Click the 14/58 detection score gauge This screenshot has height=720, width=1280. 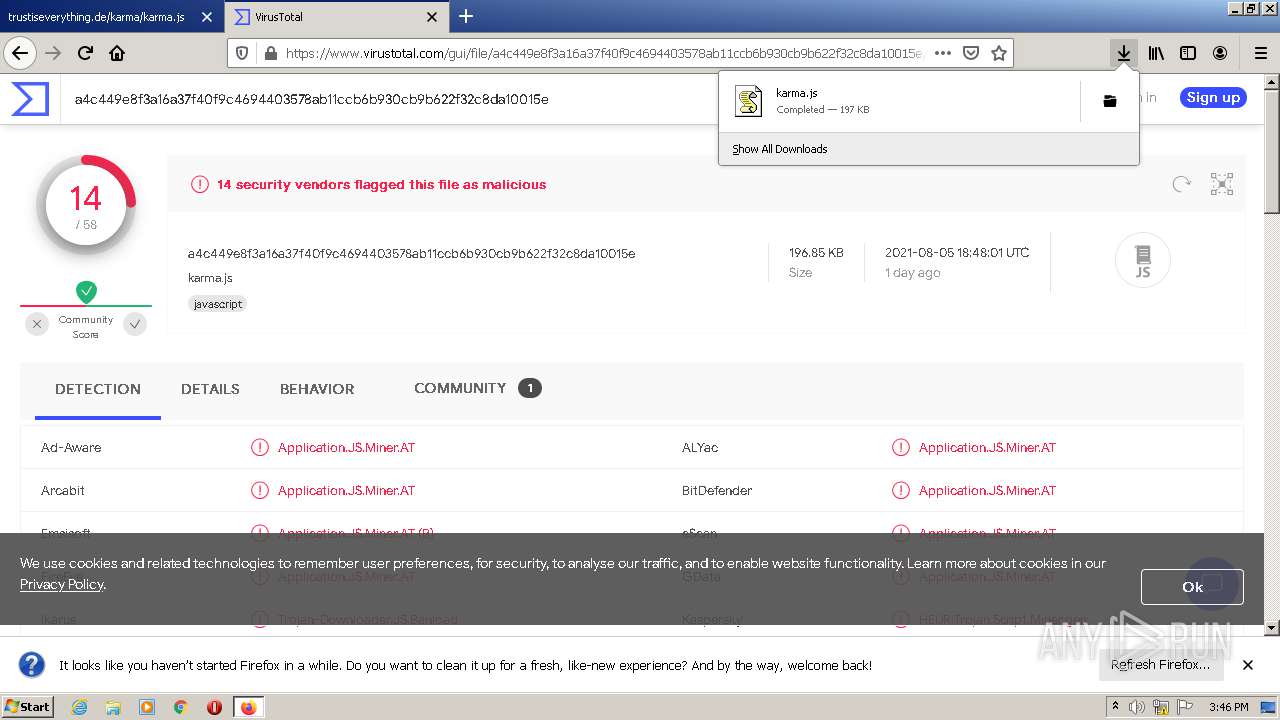tap(86, 205)
